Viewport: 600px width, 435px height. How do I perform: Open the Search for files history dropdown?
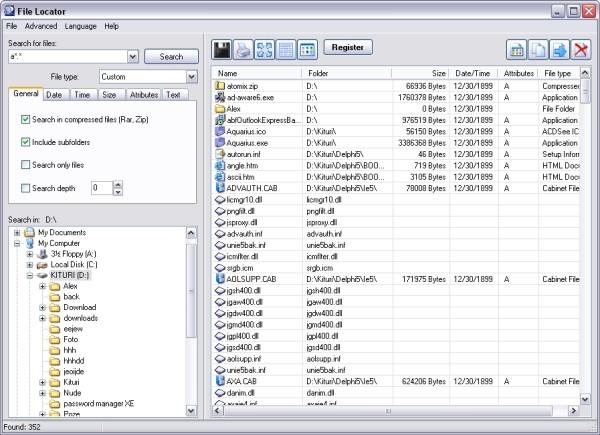[x=132, y=57]
